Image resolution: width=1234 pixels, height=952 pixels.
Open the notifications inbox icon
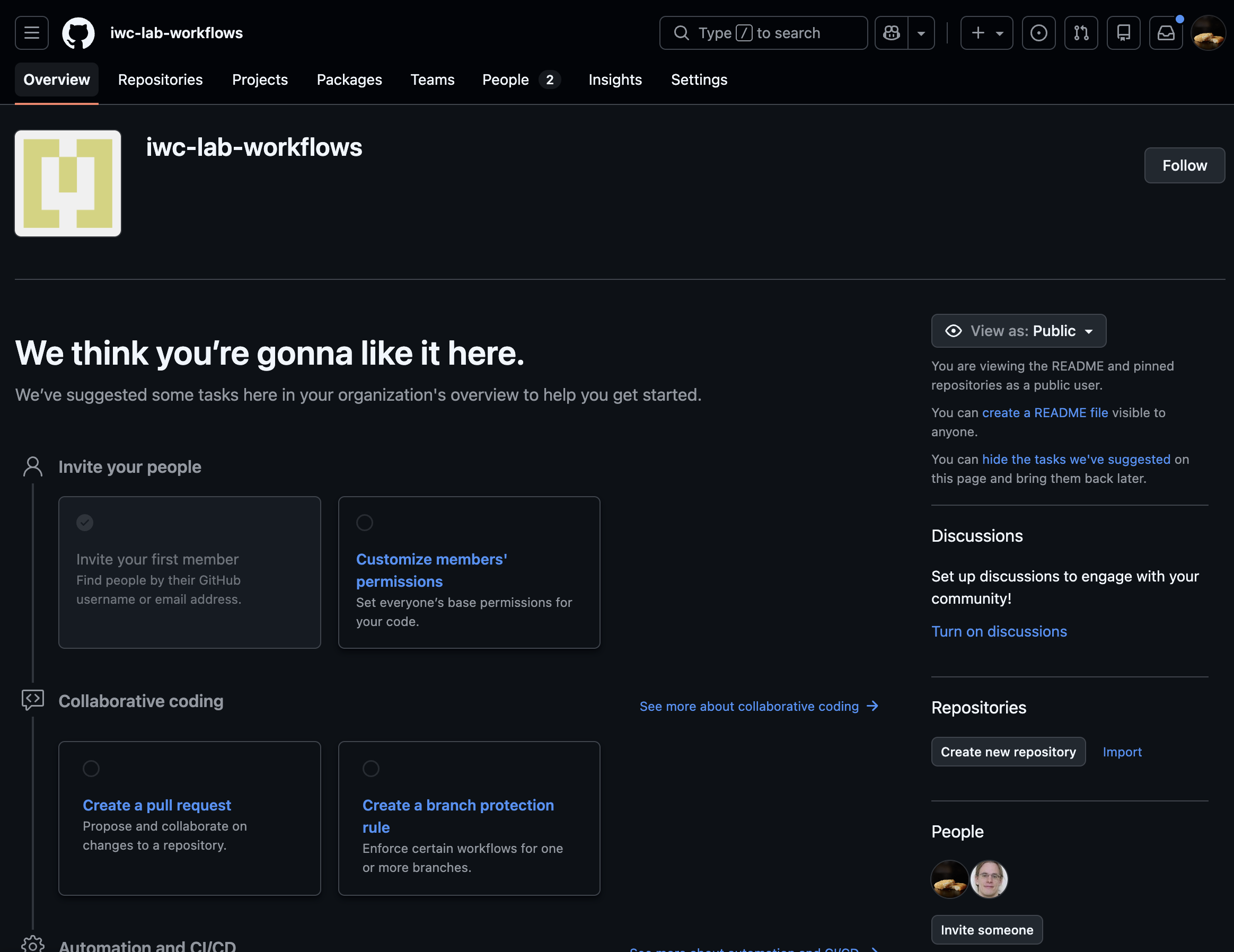1166,33
